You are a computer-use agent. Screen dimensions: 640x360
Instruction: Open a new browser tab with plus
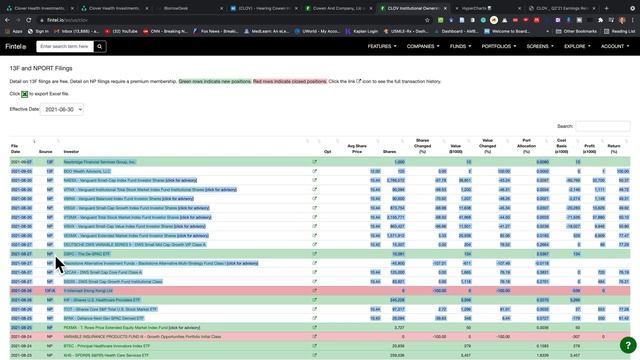click(607, 8)
